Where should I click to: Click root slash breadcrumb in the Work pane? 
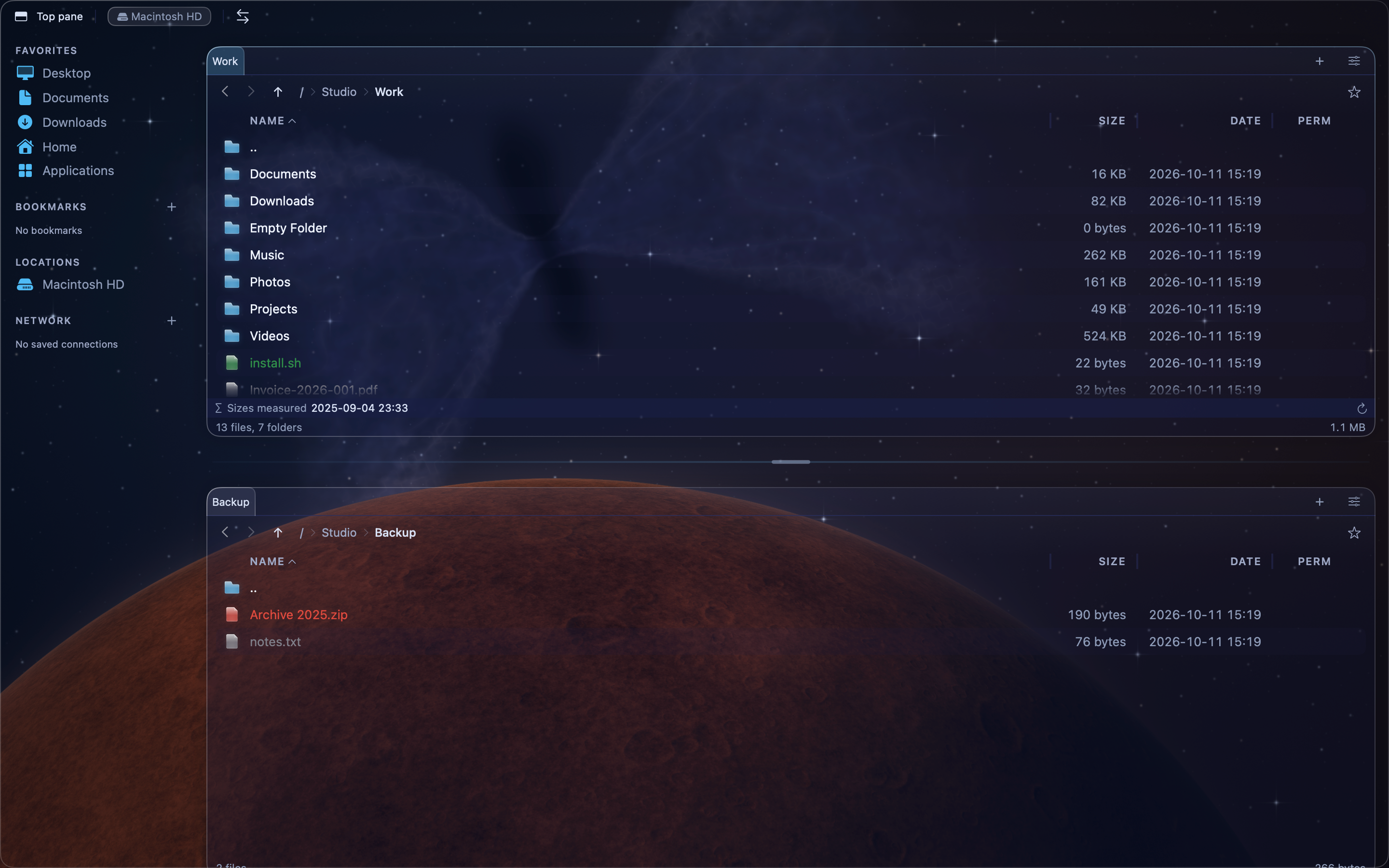tap(301, 92)
